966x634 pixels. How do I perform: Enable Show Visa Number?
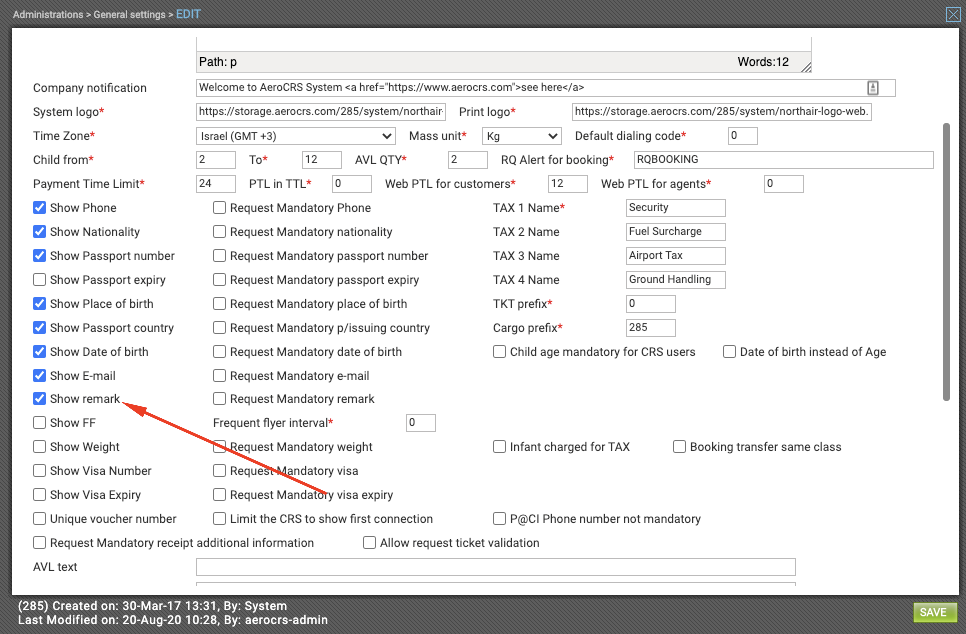[x=39, y=471]
